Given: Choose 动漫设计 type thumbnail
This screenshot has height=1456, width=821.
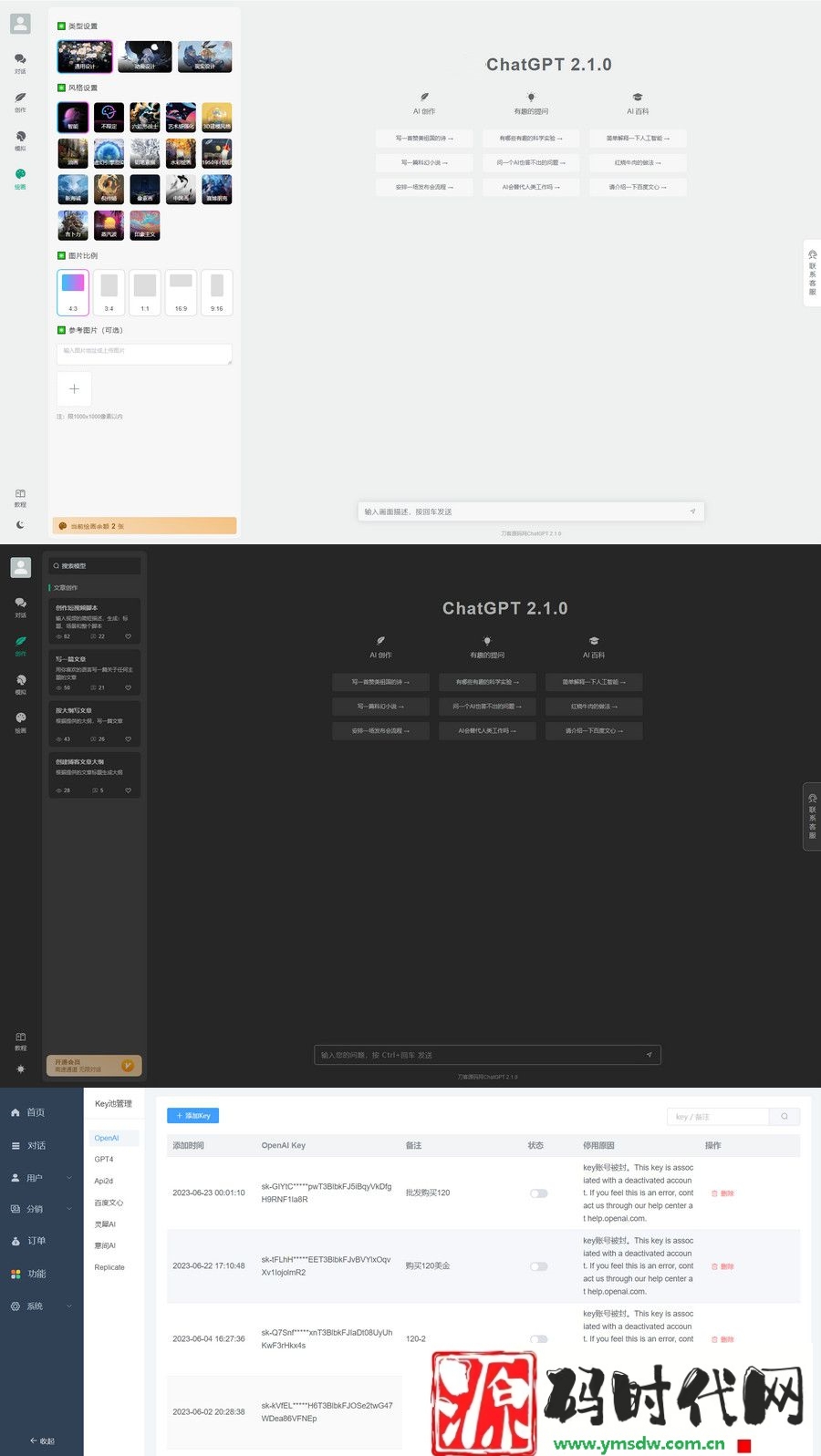Looking at the screenshot, I should [x=144, y=56].
